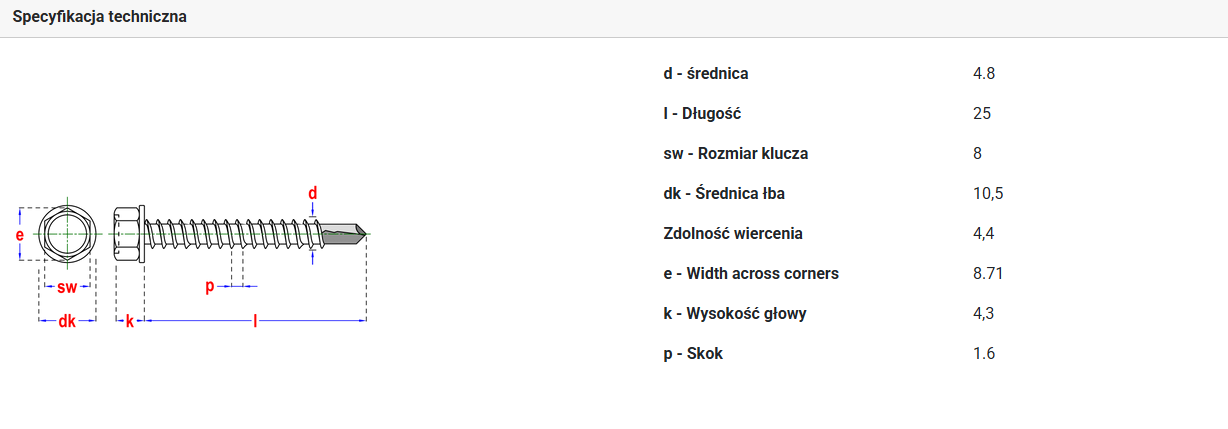This screenshot has width=1228, height=429.
Task: Select the 'd - średnica' row label
Action: tap(706, 74)
